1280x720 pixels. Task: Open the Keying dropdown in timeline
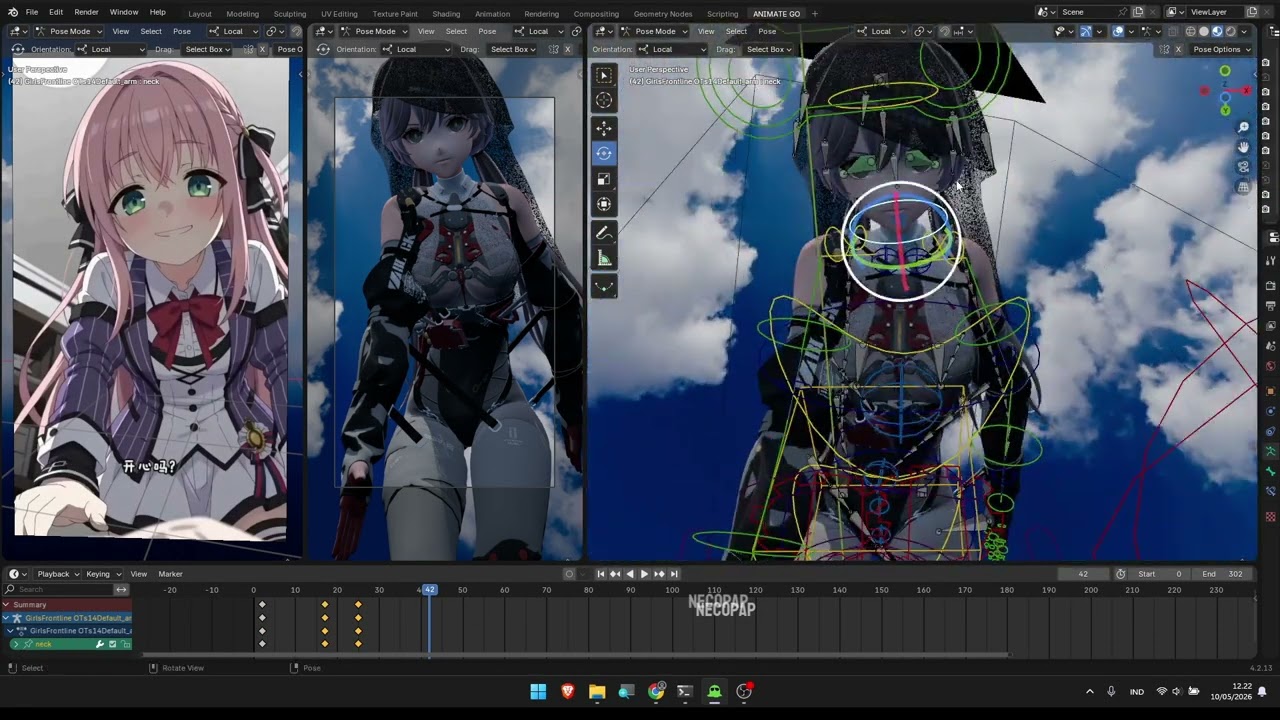(103, 574)
